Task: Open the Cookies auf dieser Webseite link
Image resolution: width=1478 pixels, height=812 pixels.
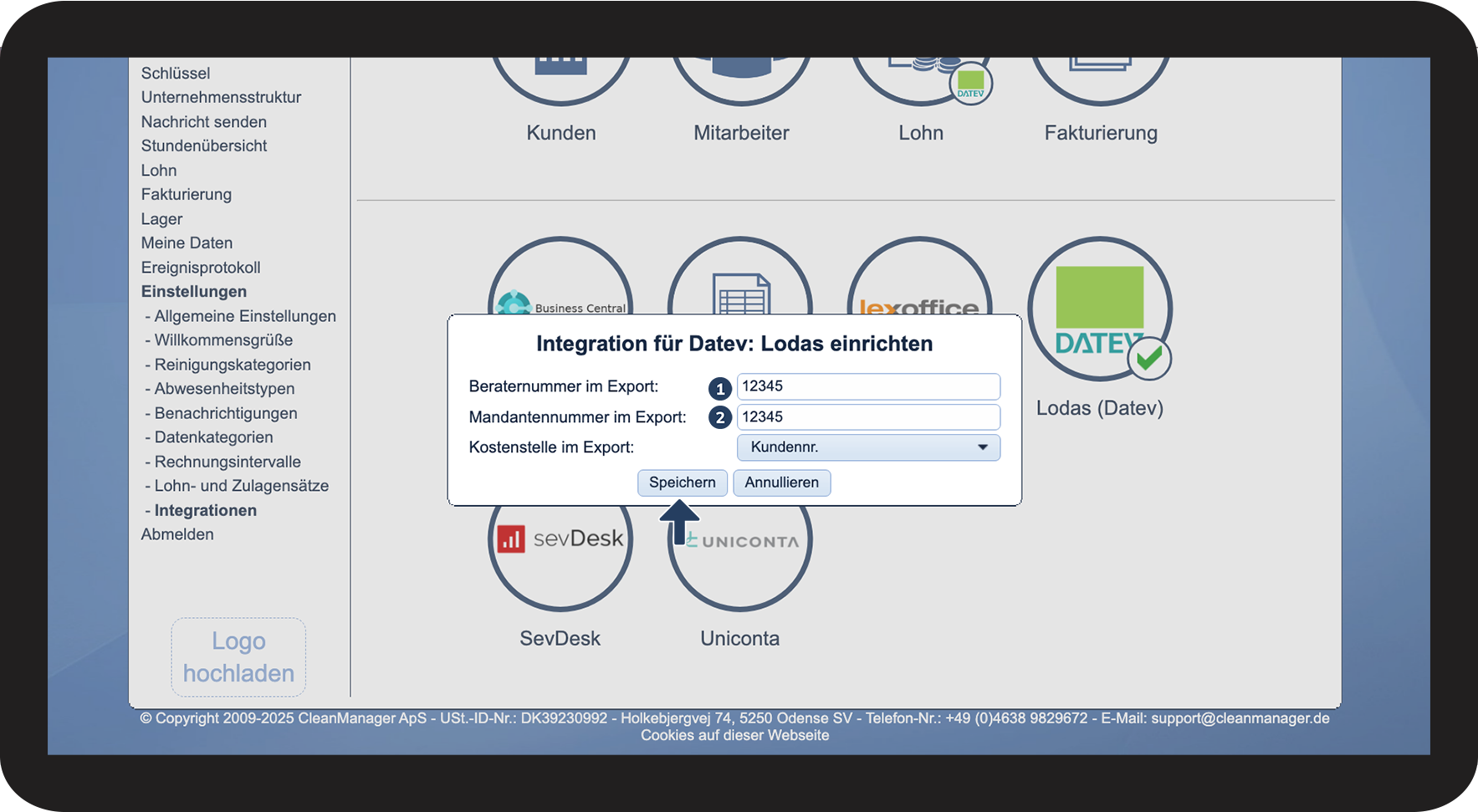Action: pos(734,735)
